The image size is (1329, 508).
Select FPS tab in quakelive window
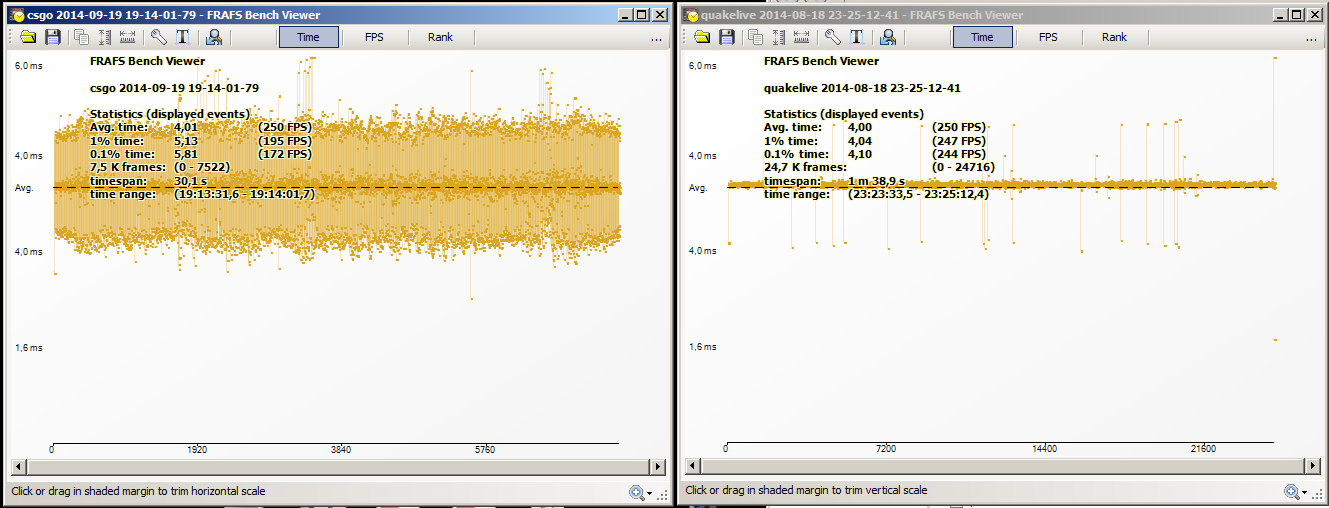click(1048, 37)
